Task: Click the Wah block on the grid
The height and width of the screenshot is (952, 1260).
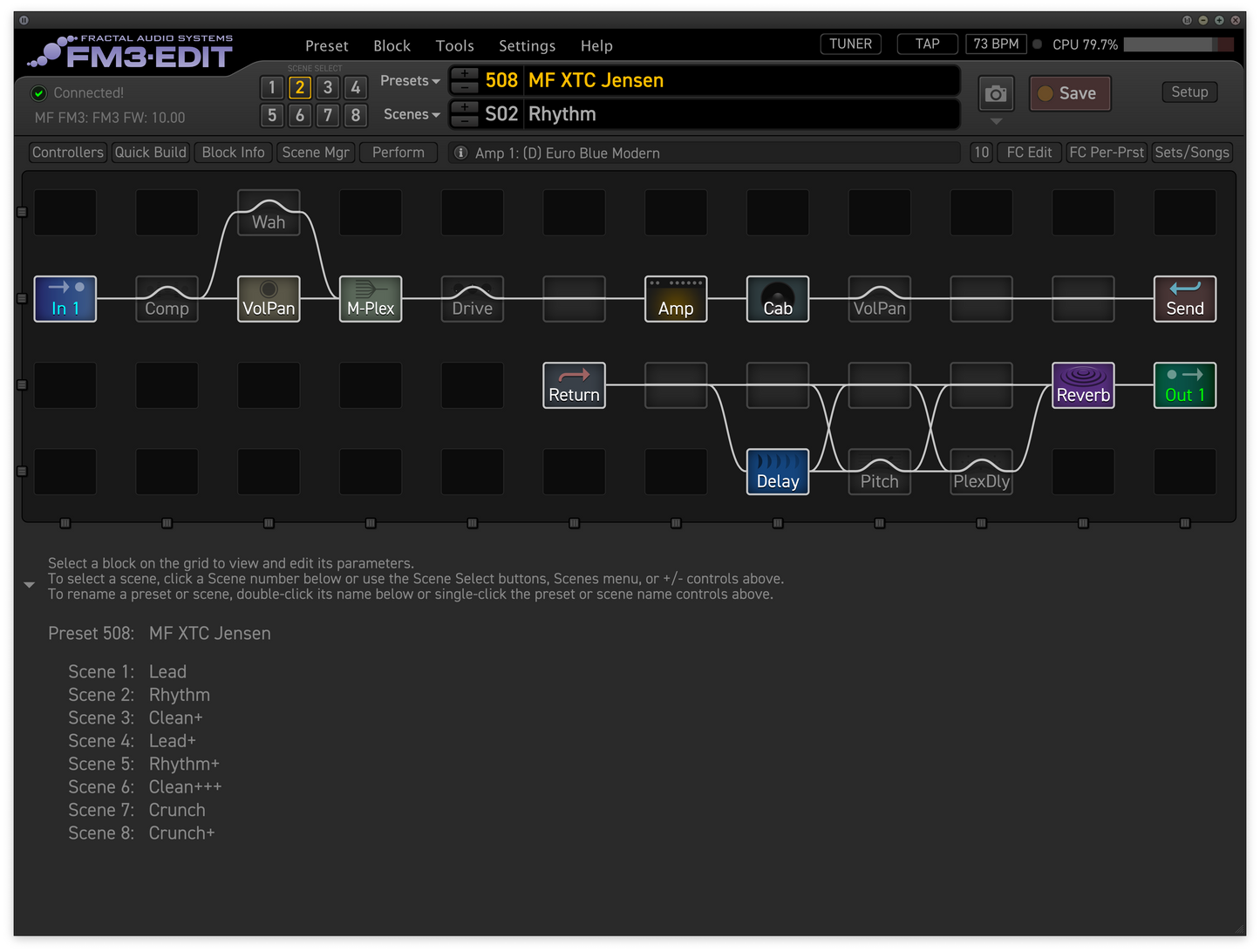Action: (269, 214)
